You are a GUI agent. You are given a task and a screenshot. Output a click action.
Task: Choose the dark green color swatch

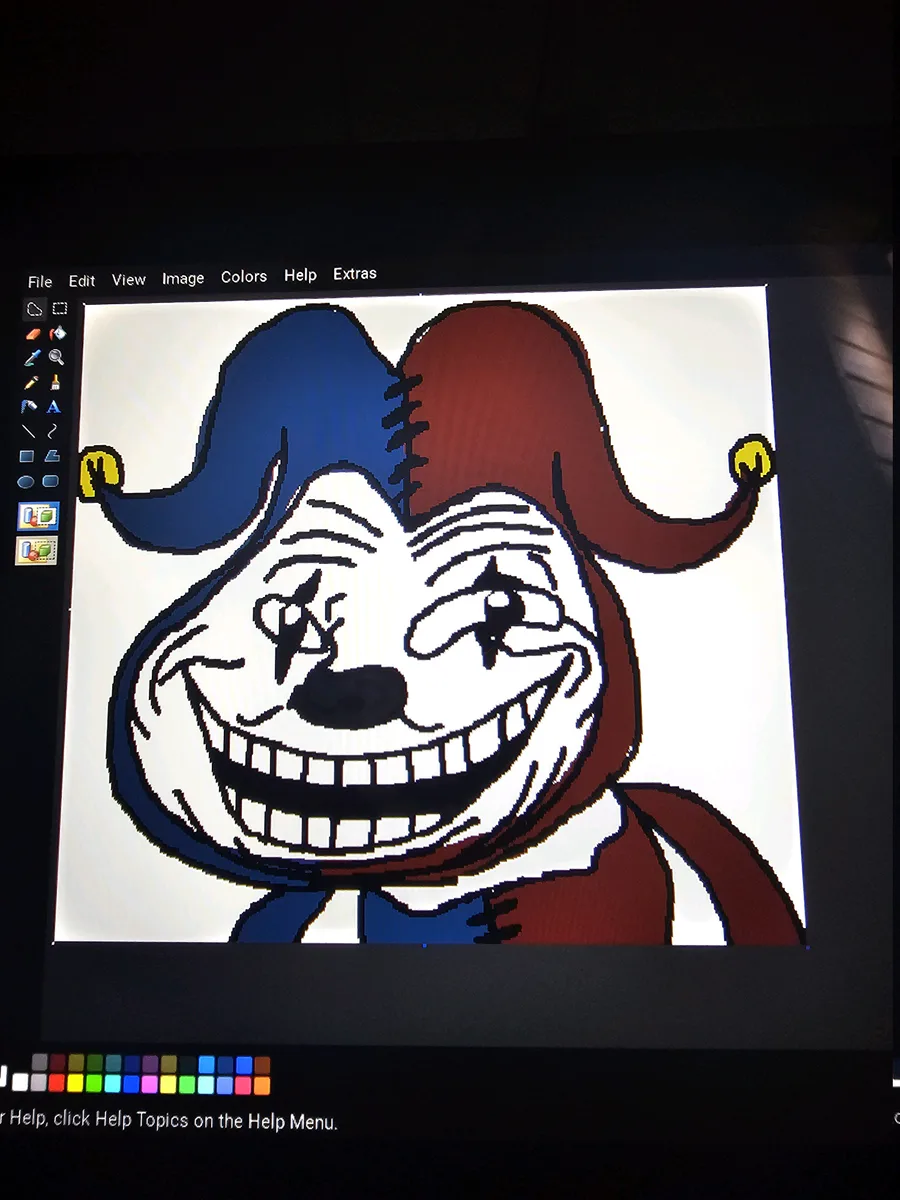tap(95, 1062)
